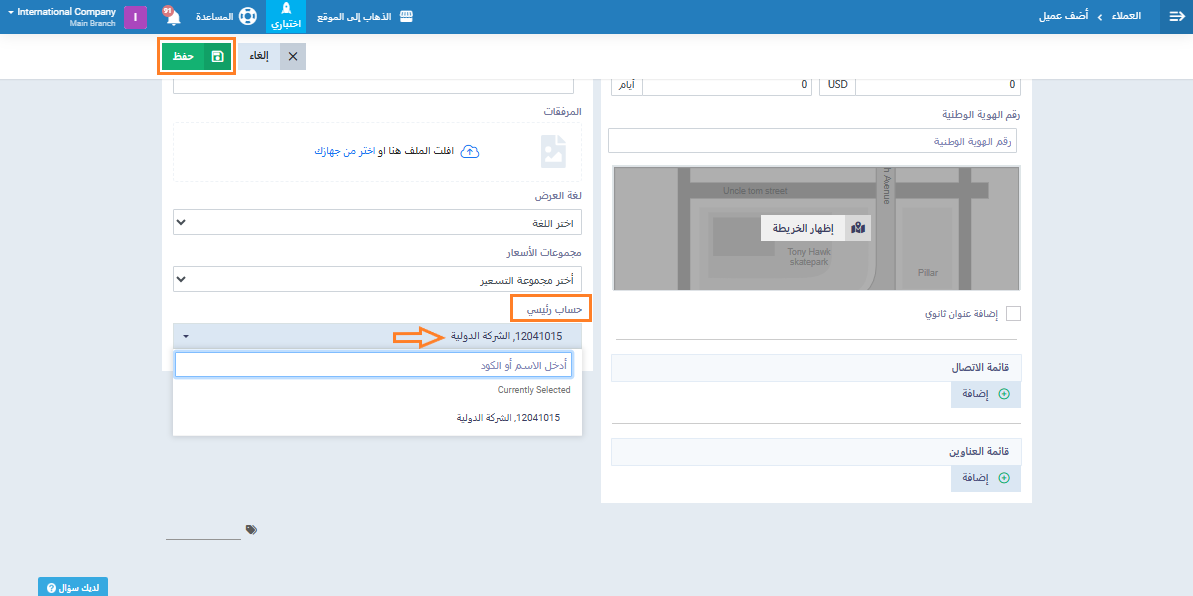Viewport: 1193px width, 596px height.
Task: Enable the add secondary address checkbox
Action: tap(1013, 314)
